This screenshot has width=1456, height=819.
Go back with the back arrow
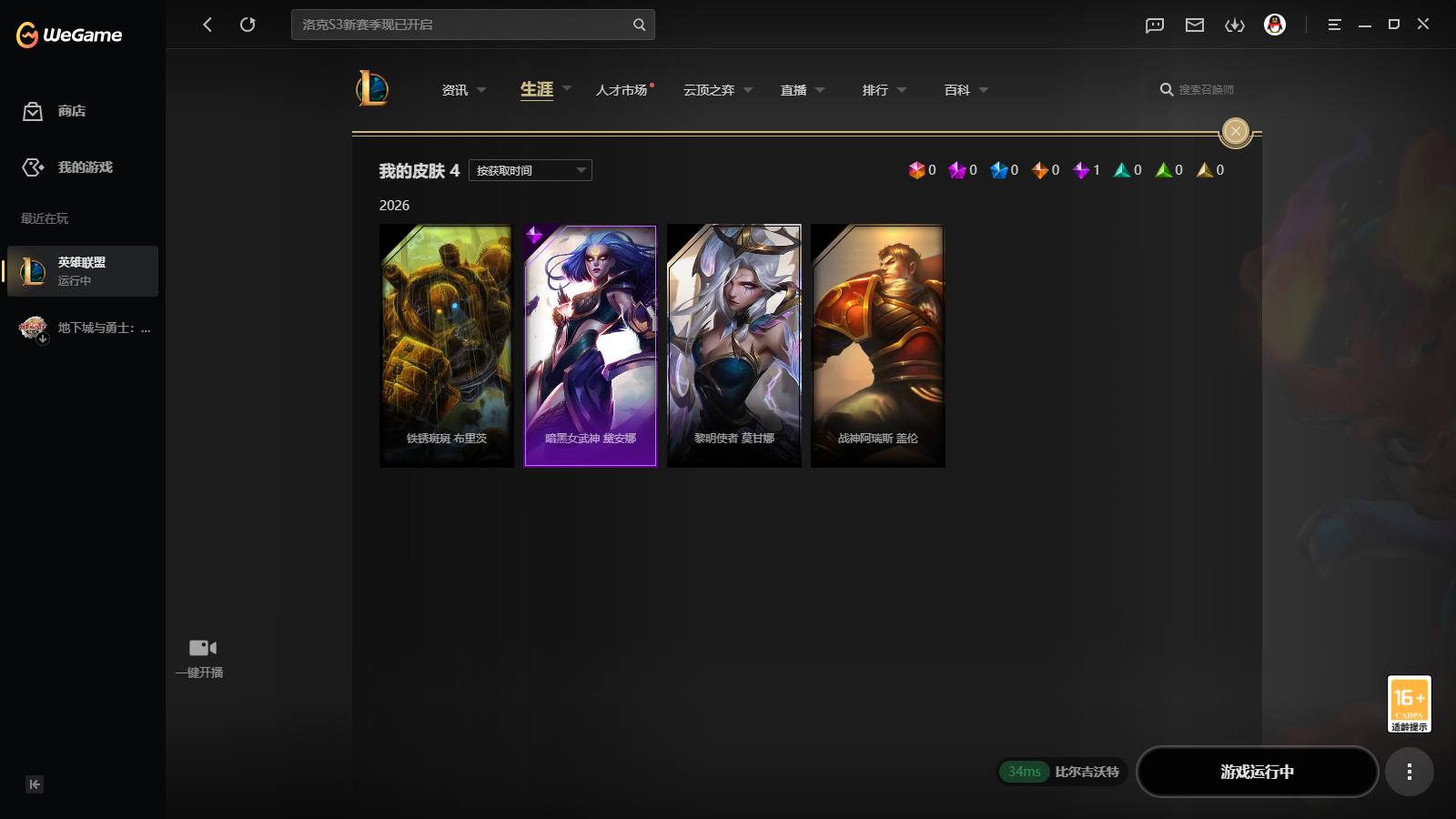point(207,25)
